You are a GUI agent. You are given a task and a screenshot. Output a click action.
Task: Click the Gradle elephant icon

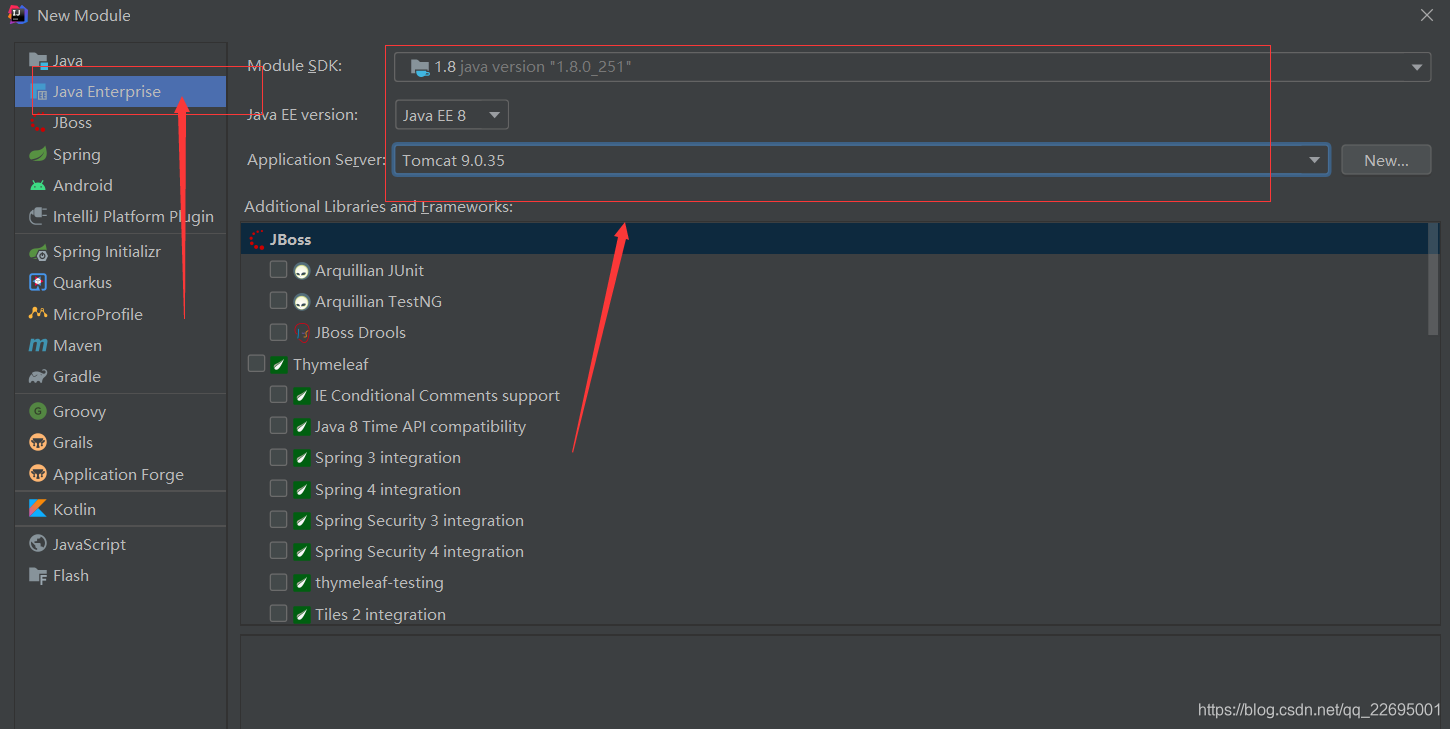(38, 376)
